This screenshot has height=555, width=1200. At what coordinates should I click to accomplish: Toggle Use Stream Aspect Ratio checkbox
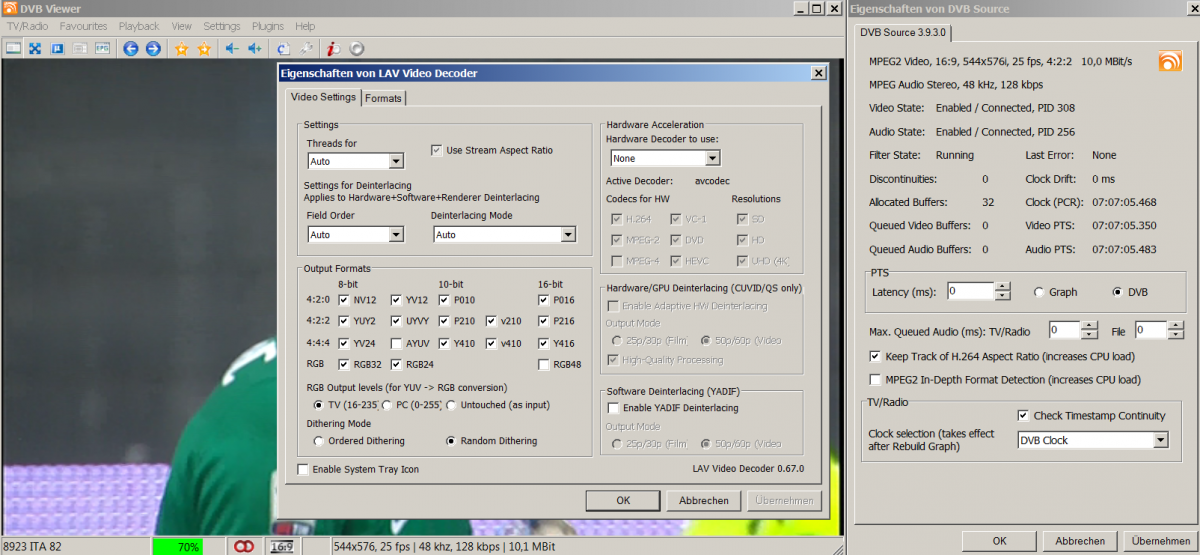pos(437,150)
